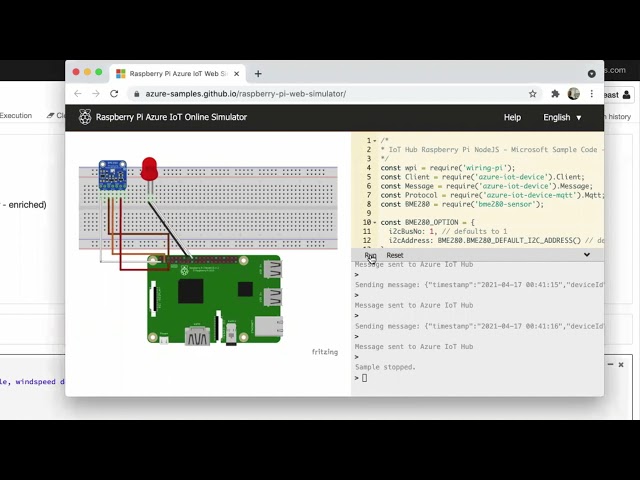Click macOS green fullscreen window button

[x=99, y=72]
